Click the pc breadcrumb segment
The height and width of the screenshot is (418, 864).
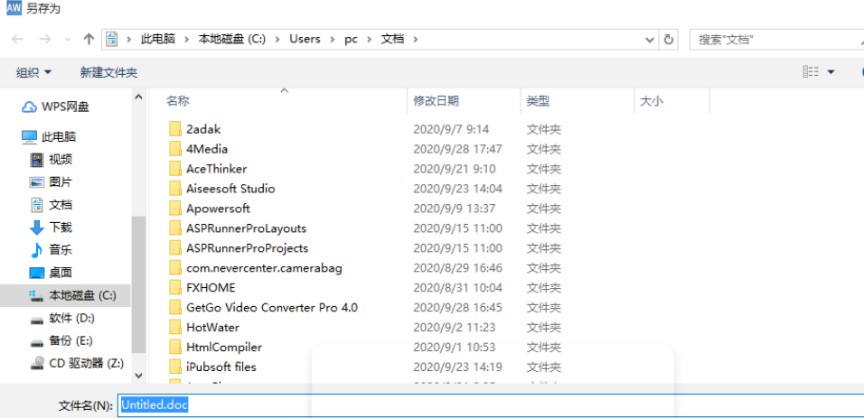click(351, 39)
